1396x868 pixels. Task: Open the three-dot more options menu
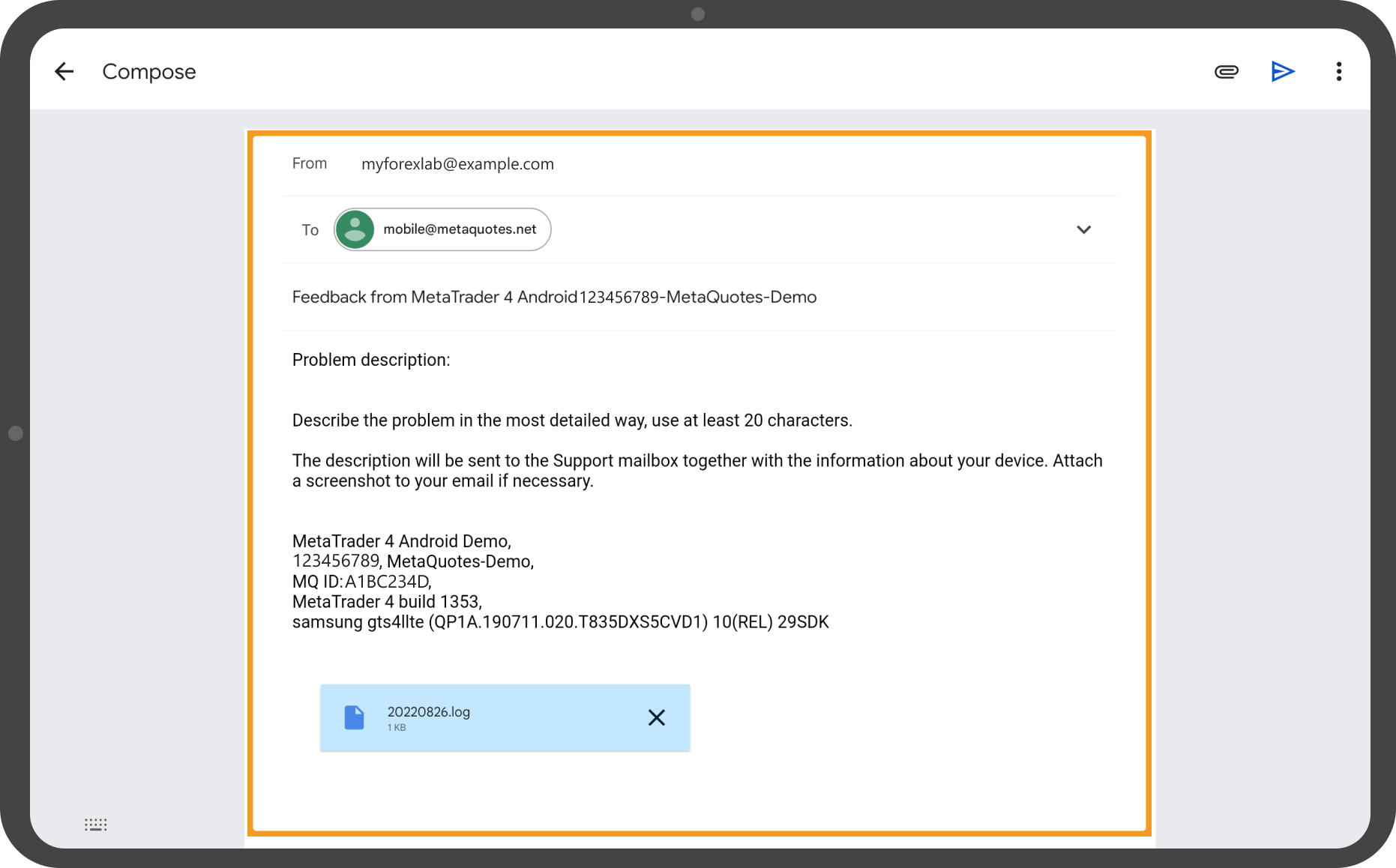tap(1338, 72)
